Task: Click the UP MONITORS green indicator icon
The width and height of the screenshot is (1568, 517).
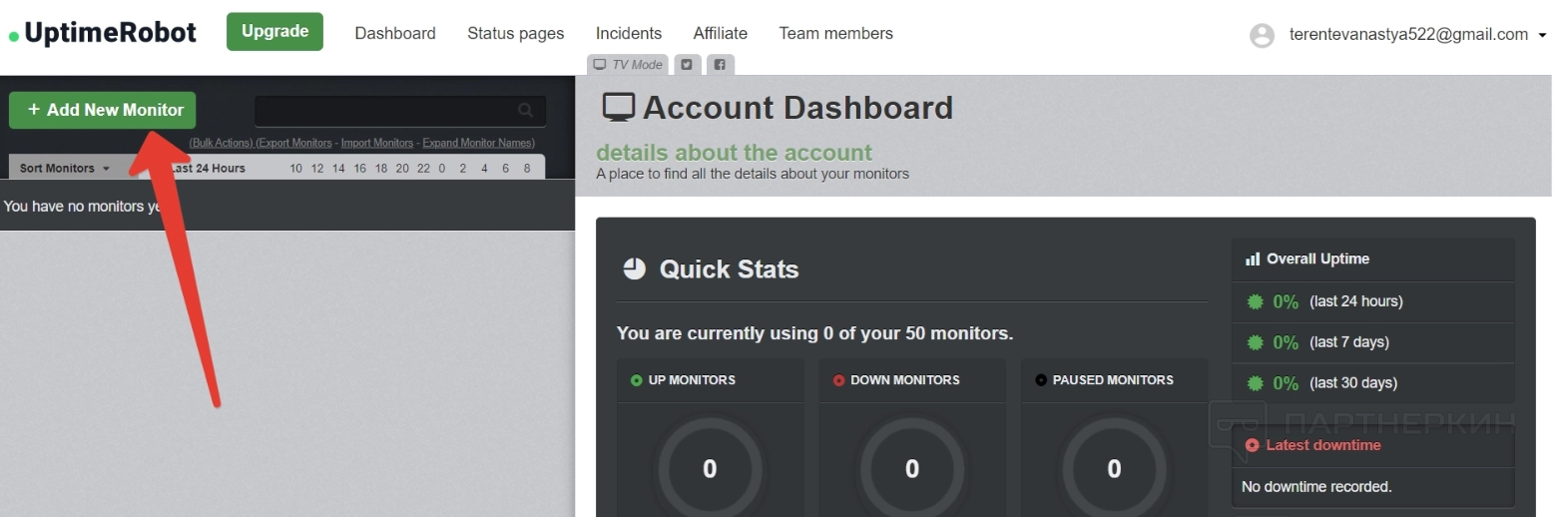Action: (637, 380)
